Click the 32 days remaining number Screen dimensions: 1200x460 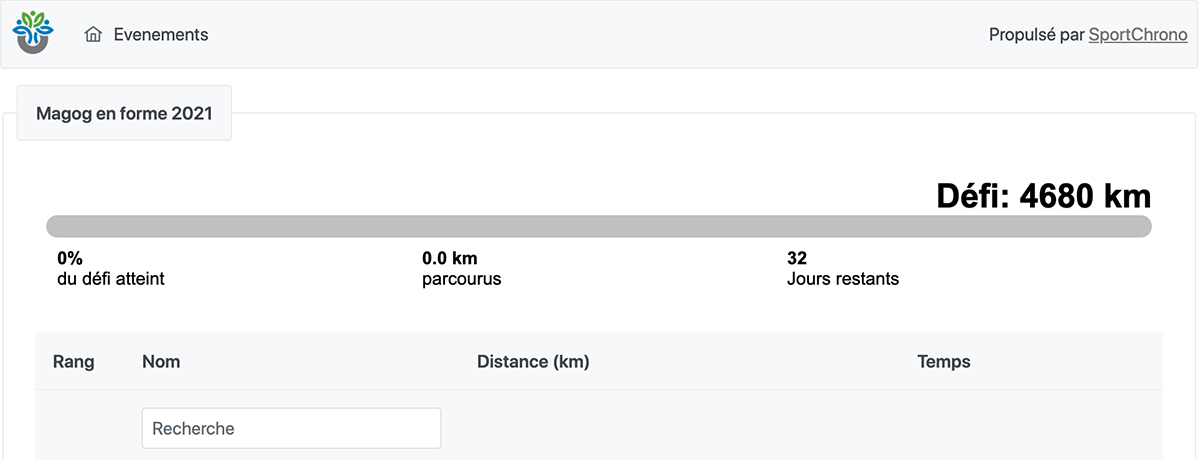click(x=797, y=258)
